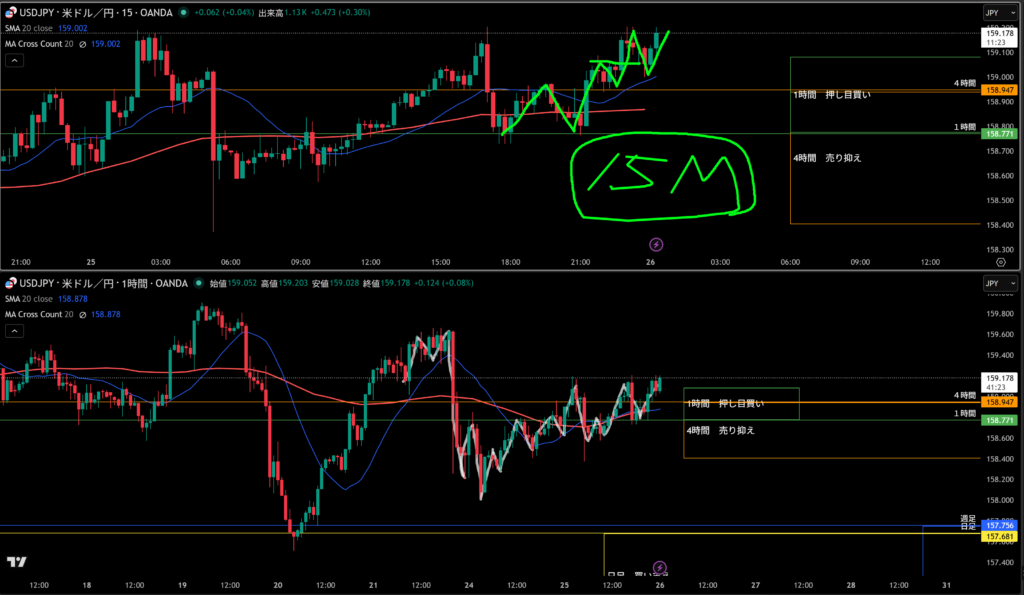
Task: Open the settings gear on the upper chart time axis
Action: [1001, 261]
